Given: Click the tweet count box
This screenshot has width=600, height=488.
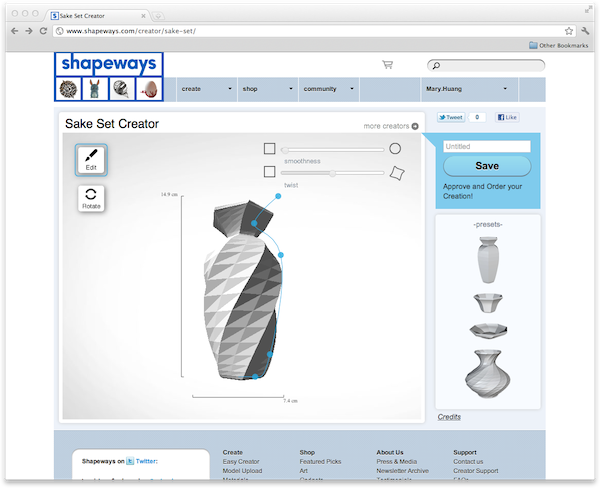Looking at the screenshot, I should 477,118.
